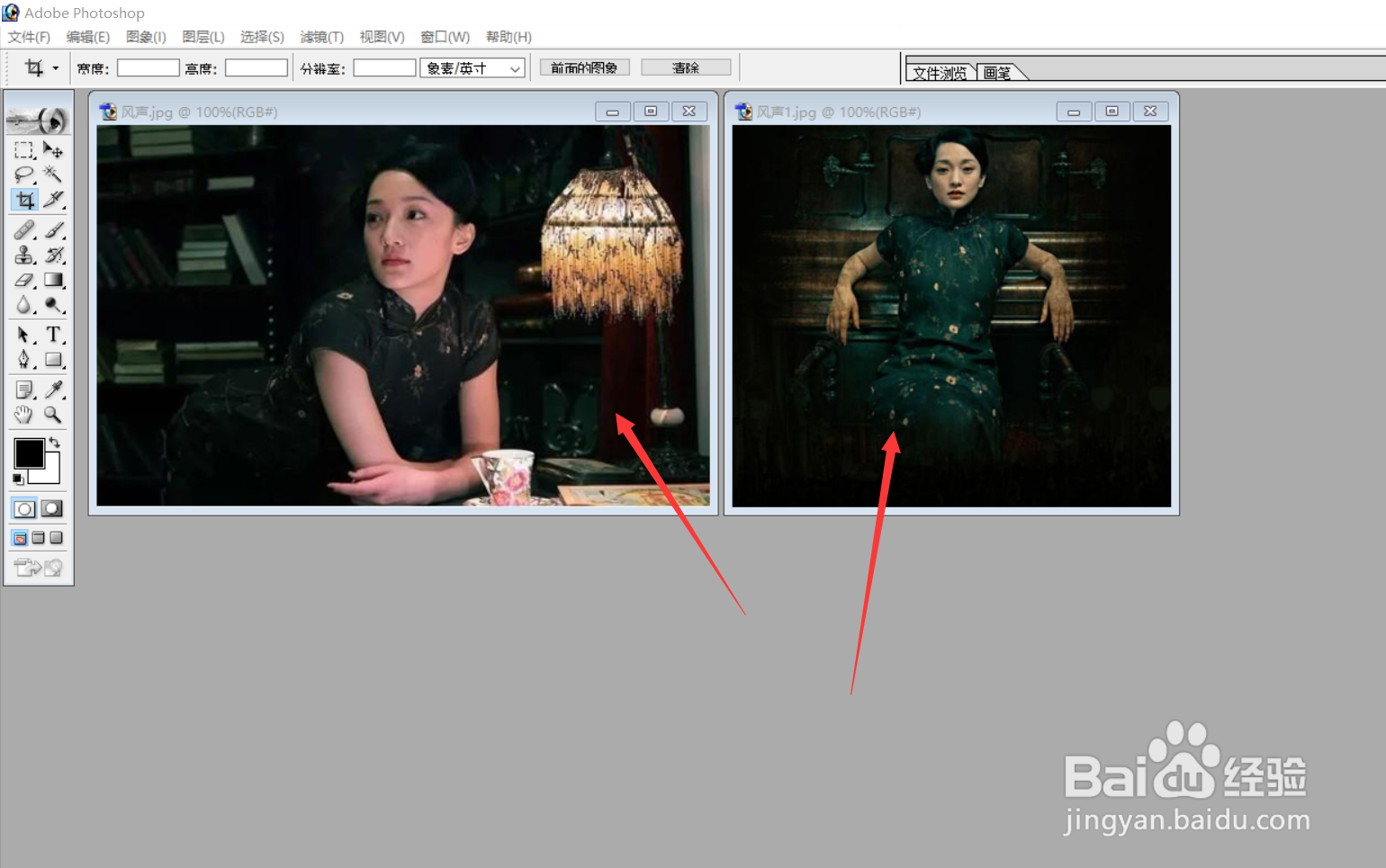Viewport: 1386px width, 868px height.
Task: Select the Pen tool
Action: [x=24, y=360]
